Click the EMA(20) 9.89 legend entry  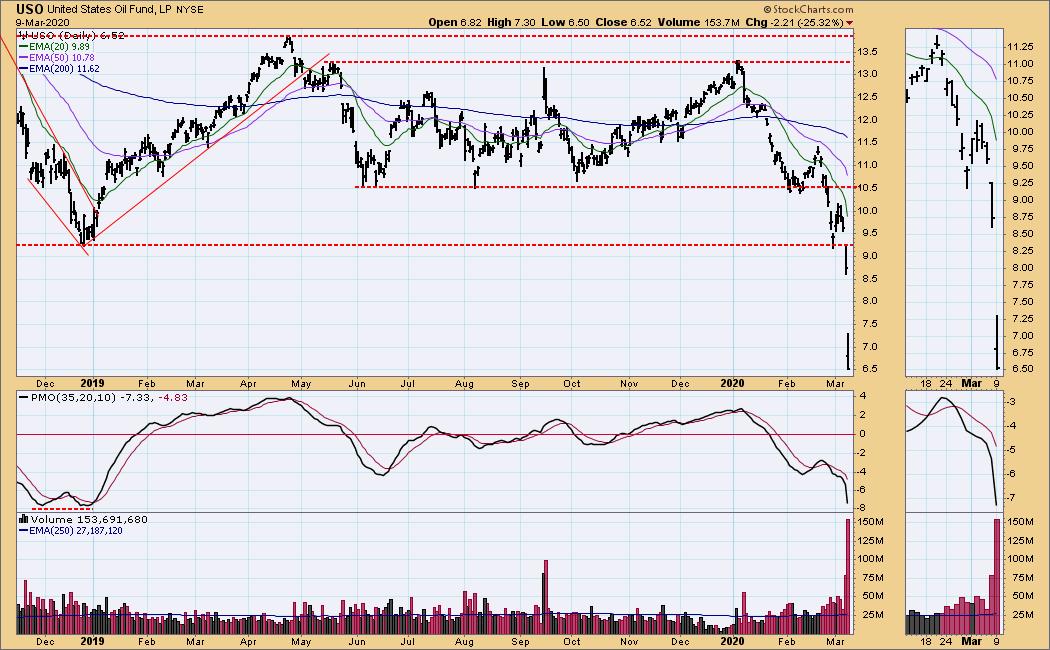click(x=59, y=47)
